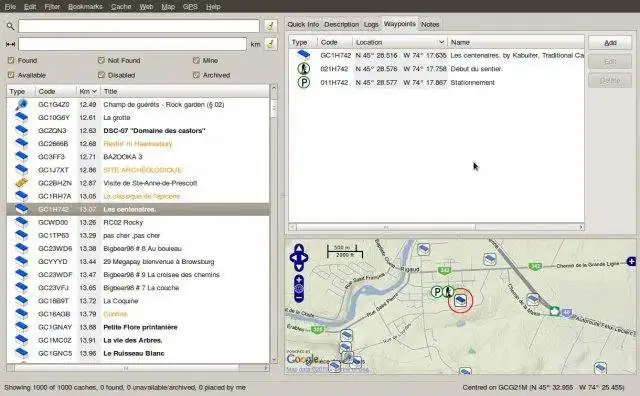Click the Add waypoint button

610,43
